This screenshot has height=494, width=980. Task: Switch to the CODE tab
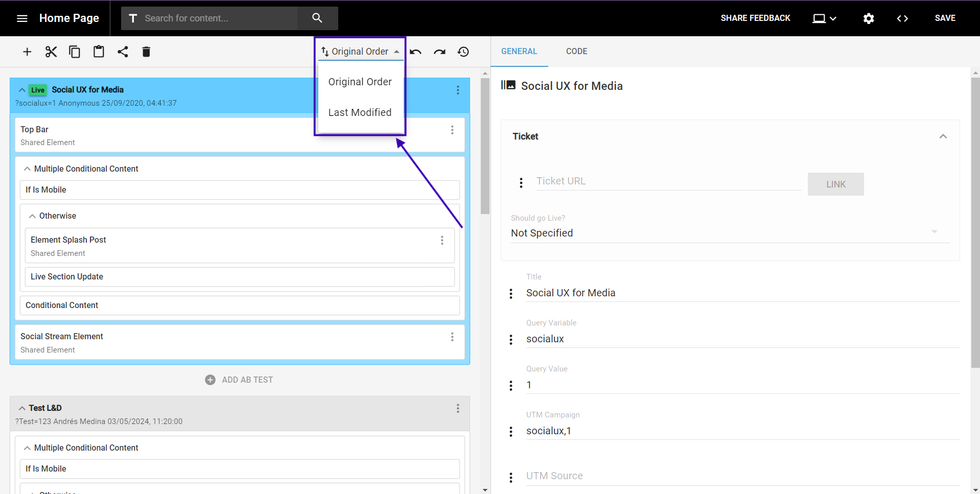576,51
